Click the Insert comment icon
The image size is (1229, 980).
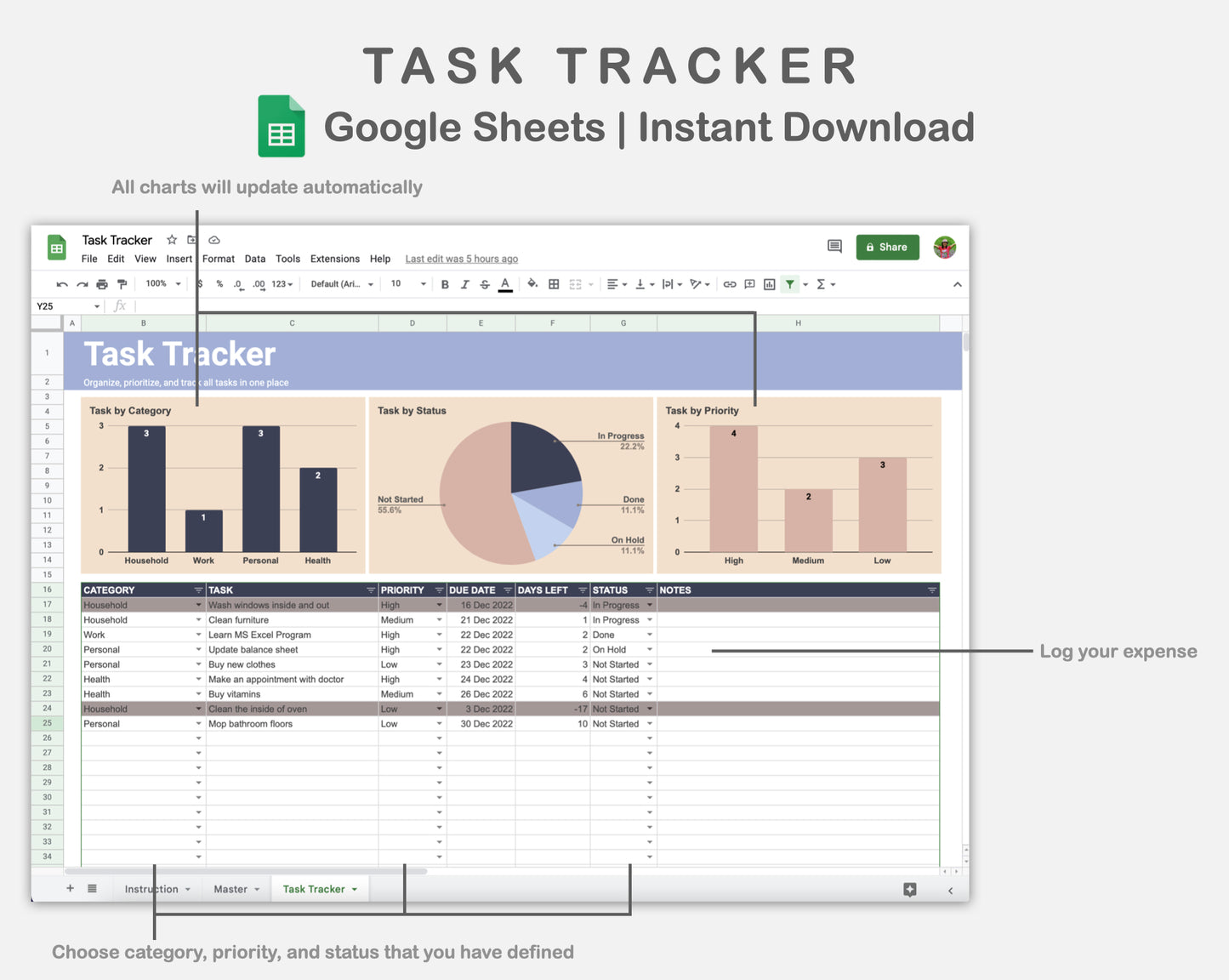pyautogui.click(x=750, y=284)
